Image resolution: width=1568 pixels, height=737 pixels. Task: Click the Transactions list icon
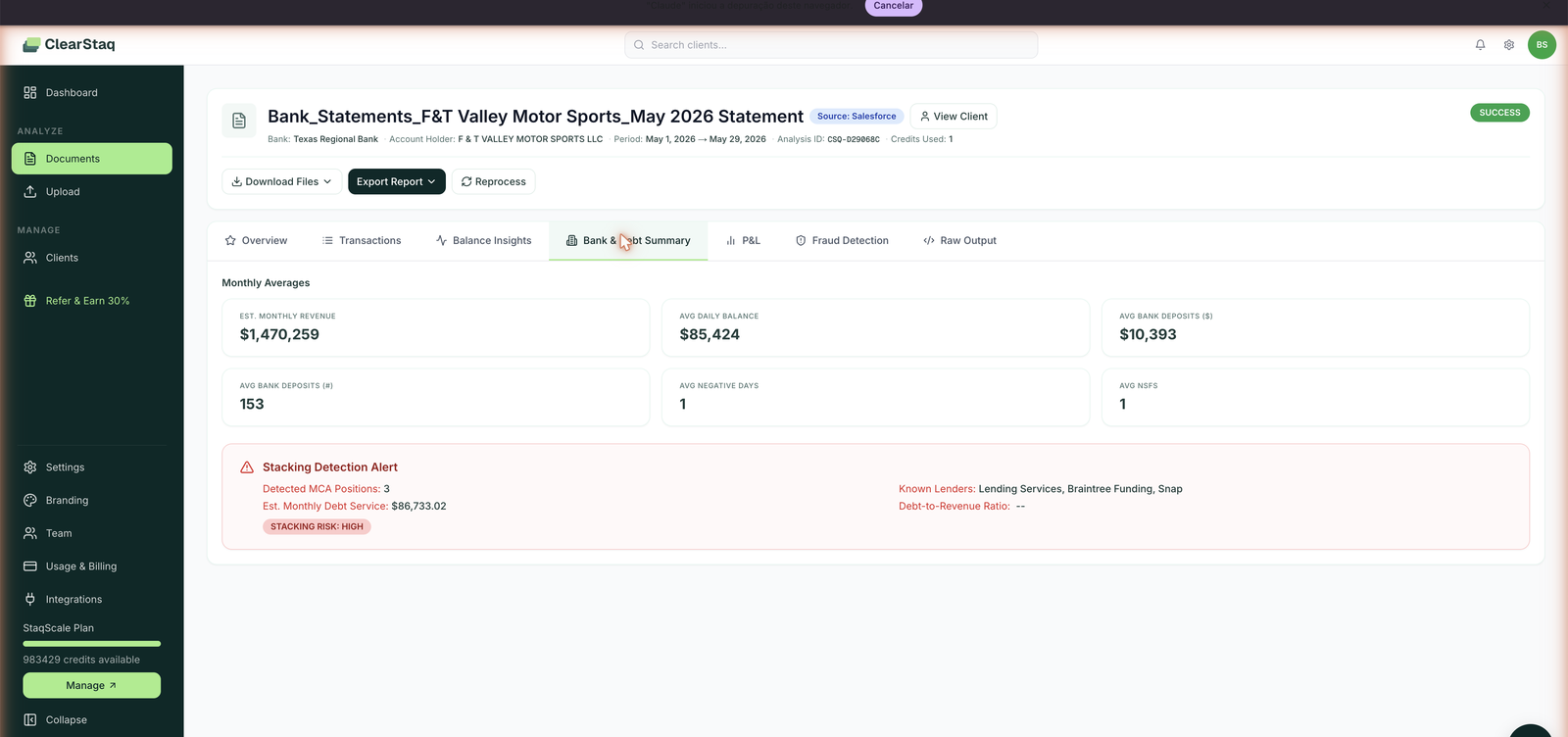[x=327, y=240]
